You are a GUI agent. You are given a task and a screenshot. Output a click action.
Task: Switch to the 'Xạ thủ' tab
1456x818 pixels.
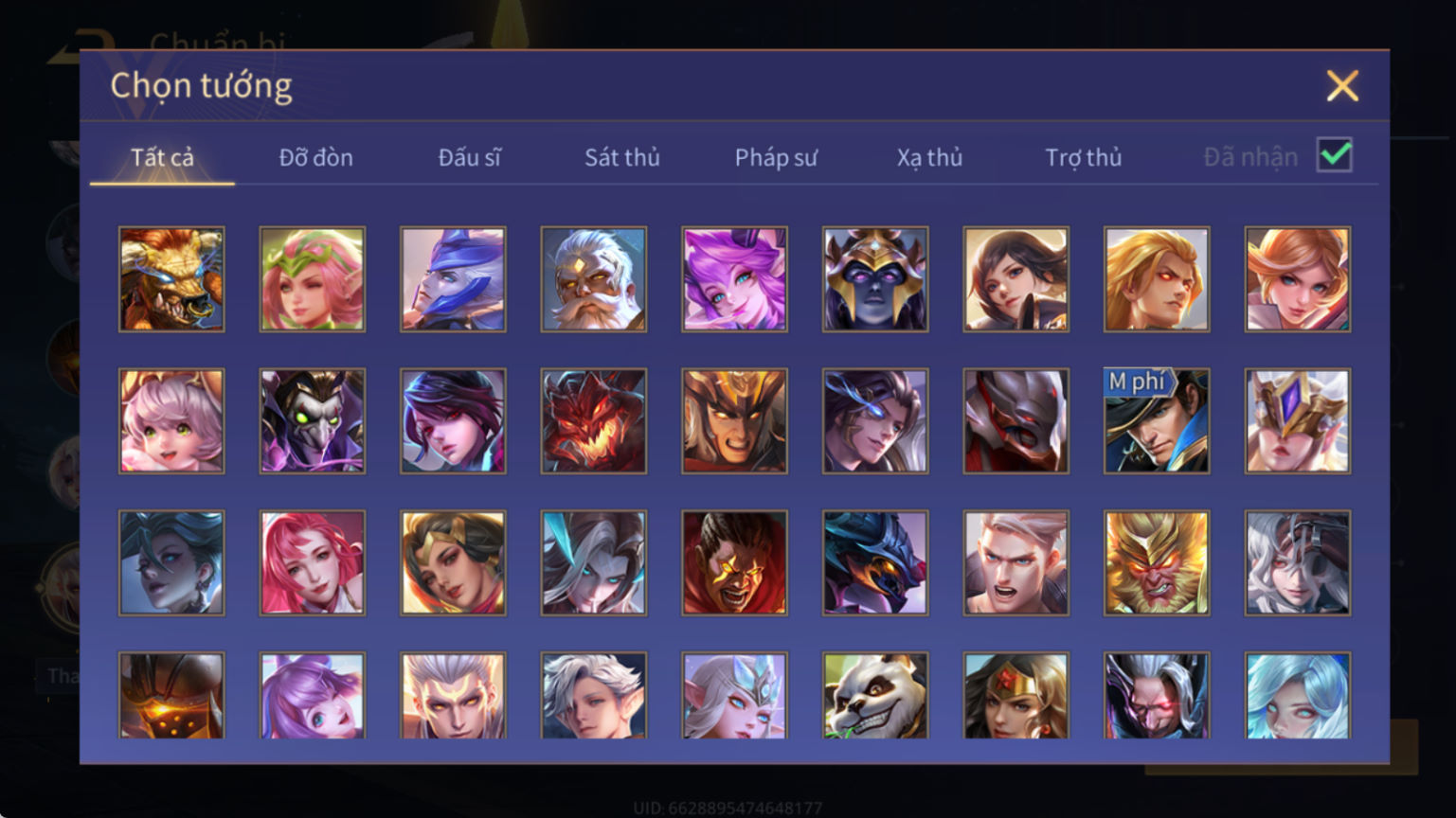(929, 157)
